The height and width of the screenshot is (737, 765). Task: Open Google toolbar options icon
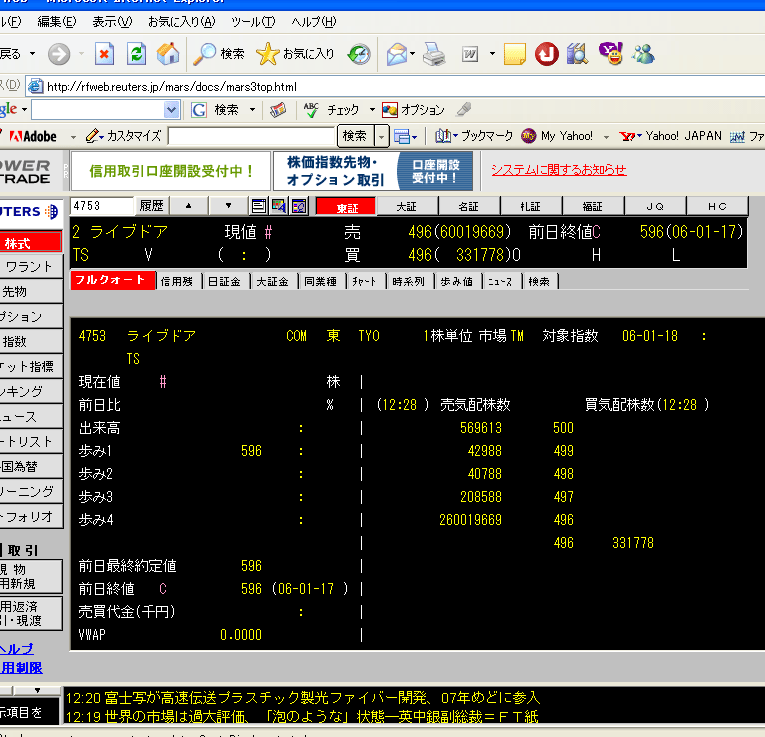[390, 110]
